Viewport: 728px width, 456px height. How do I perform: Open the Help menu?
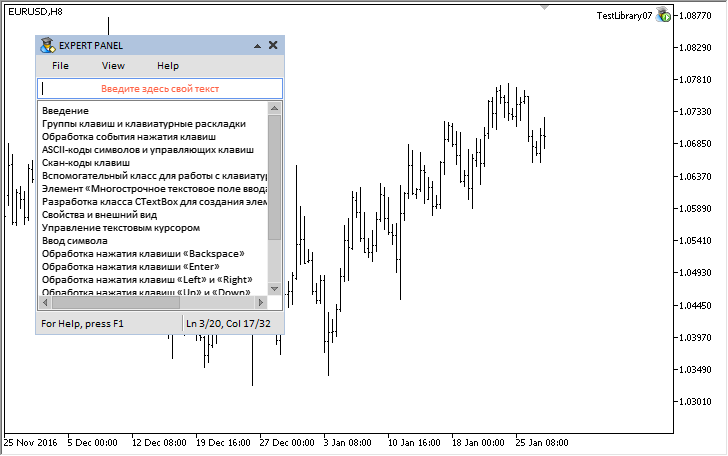[x=168, y=66]
